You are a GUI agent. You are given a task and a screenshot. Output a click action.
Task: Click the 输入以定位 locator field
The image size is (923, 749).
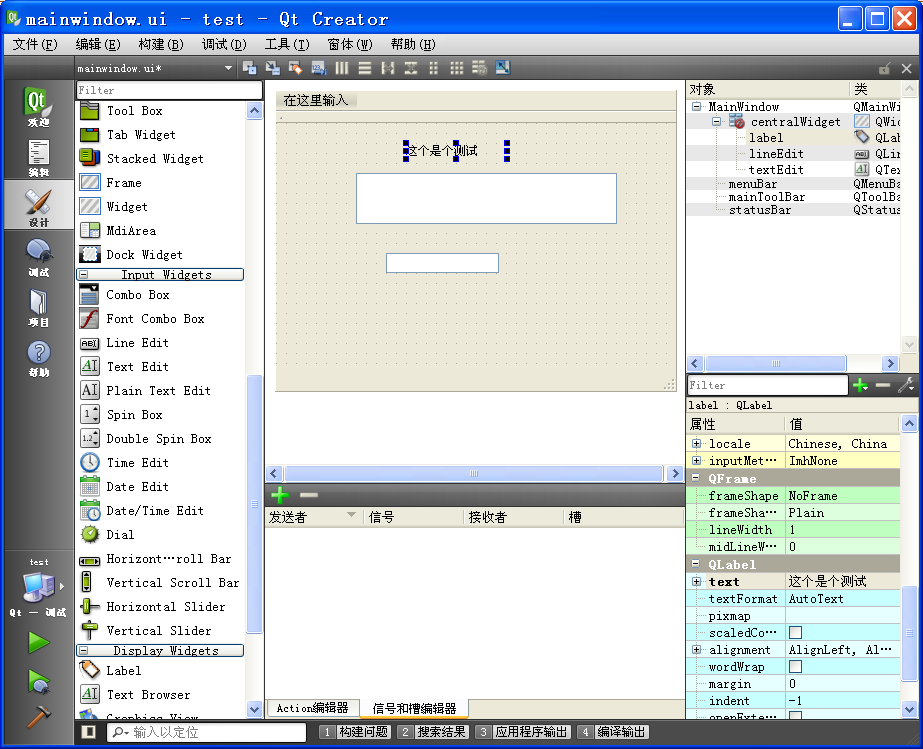207,732
